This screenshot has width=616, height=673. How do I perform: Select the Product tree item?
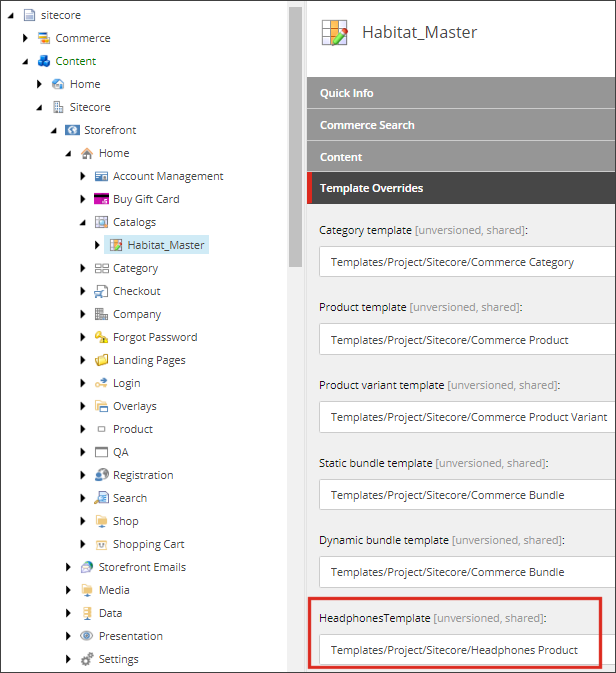click(133, 429)
